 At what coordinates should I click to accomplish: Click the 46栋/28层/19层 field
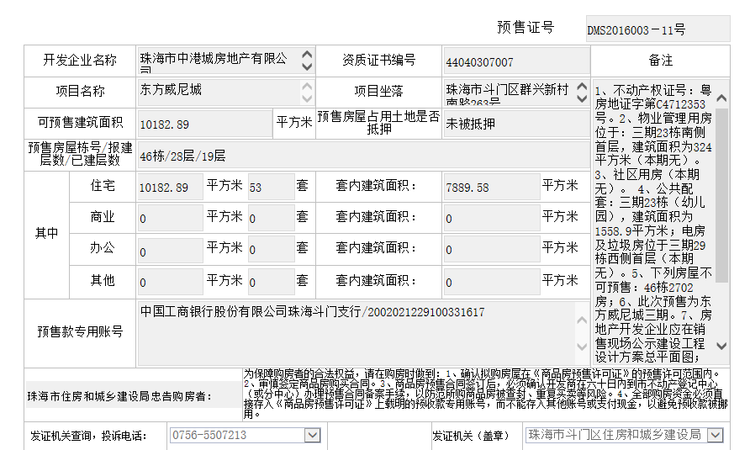[363, 155]
